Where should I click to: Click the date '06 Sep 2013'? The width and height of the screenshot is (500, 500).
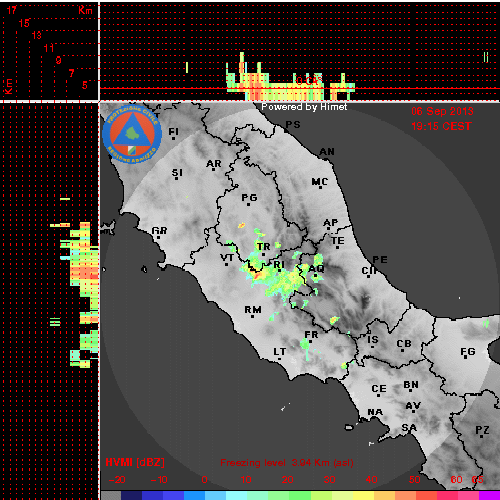click(x=442, y=111)
